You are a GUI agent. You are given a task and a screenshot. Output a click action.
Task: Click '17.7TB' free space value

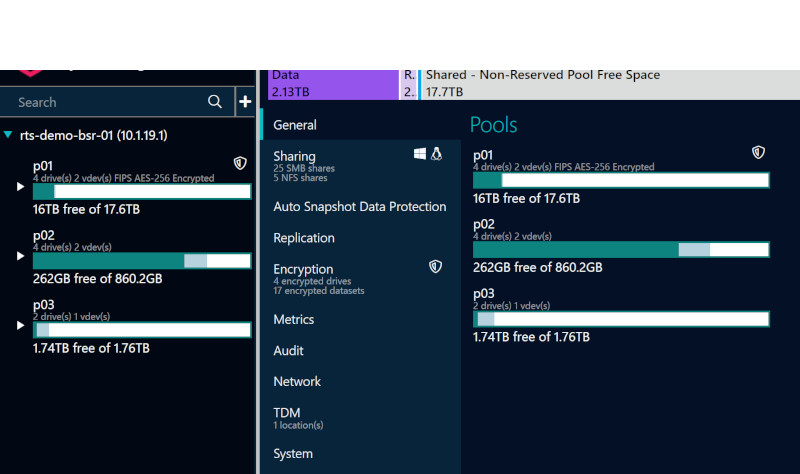tap(444, 92)
